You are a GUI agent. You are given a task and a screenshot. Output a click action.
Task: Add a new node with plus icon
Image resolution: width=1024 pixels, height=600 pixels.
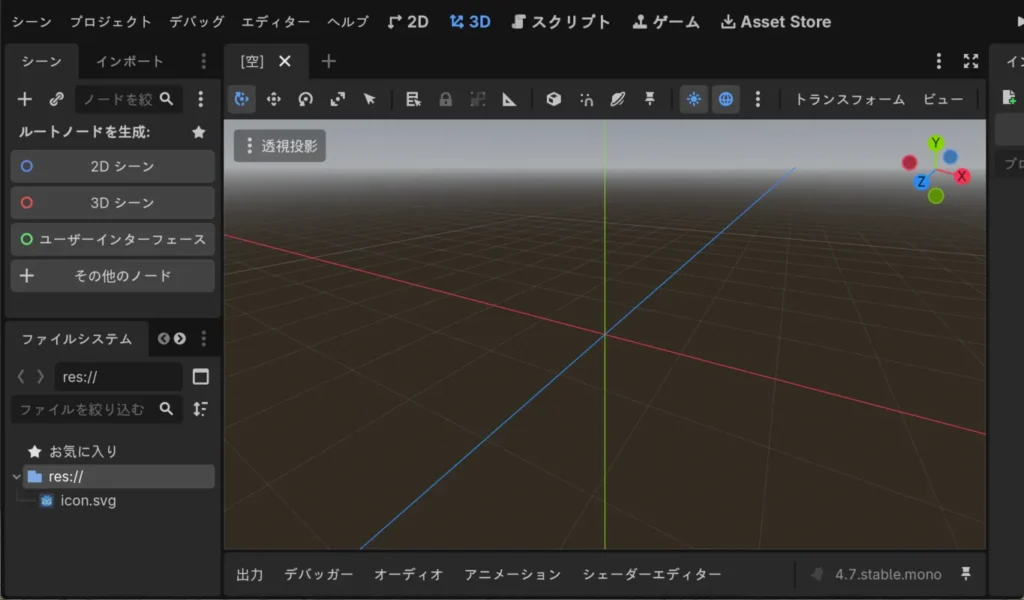coord(25,99)
